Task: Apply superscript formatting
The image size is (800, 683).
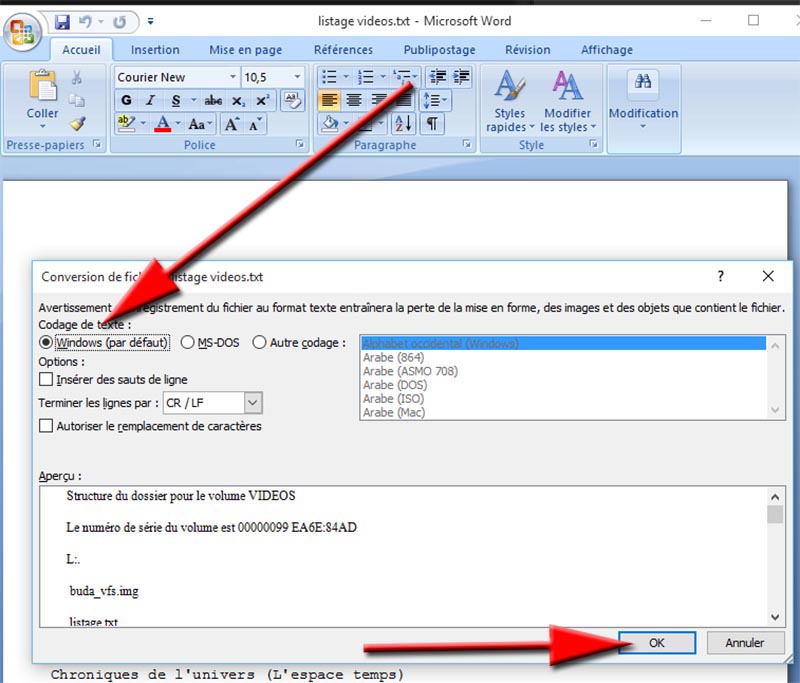Action: tap(262, 100)
